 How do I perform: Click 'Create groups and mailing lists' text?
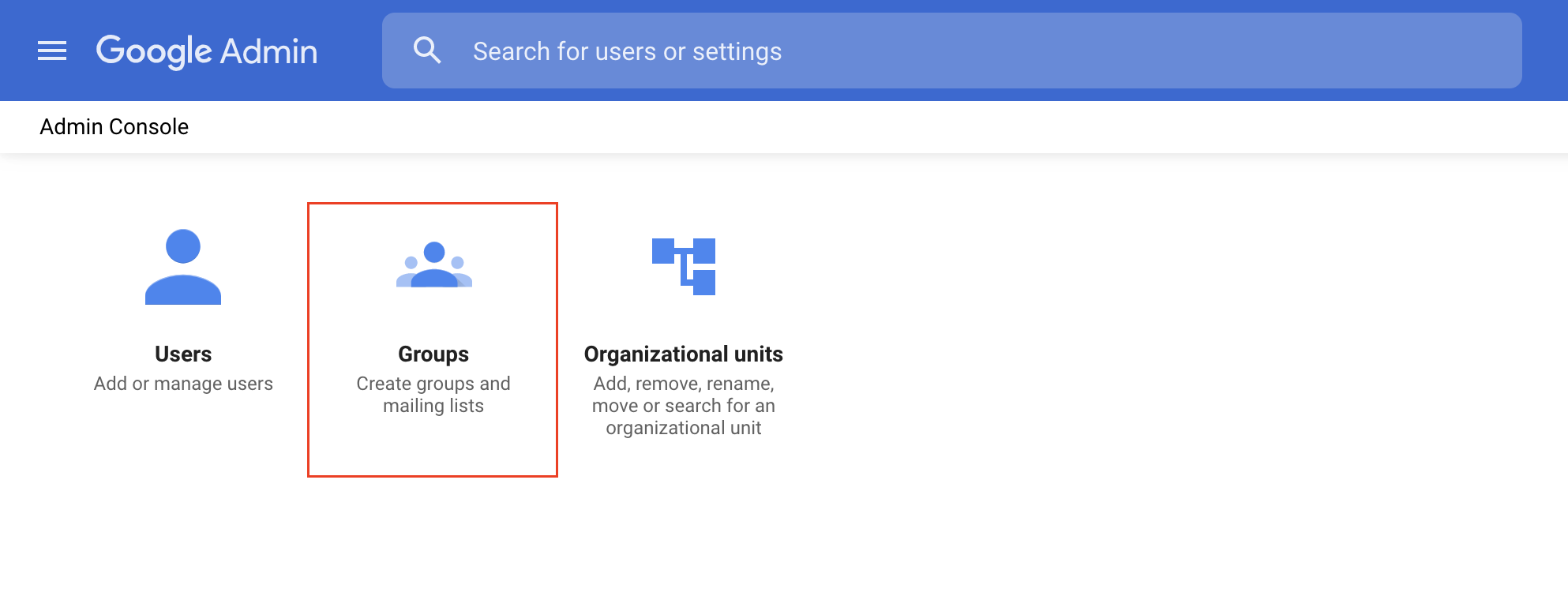tap(433, 395)
